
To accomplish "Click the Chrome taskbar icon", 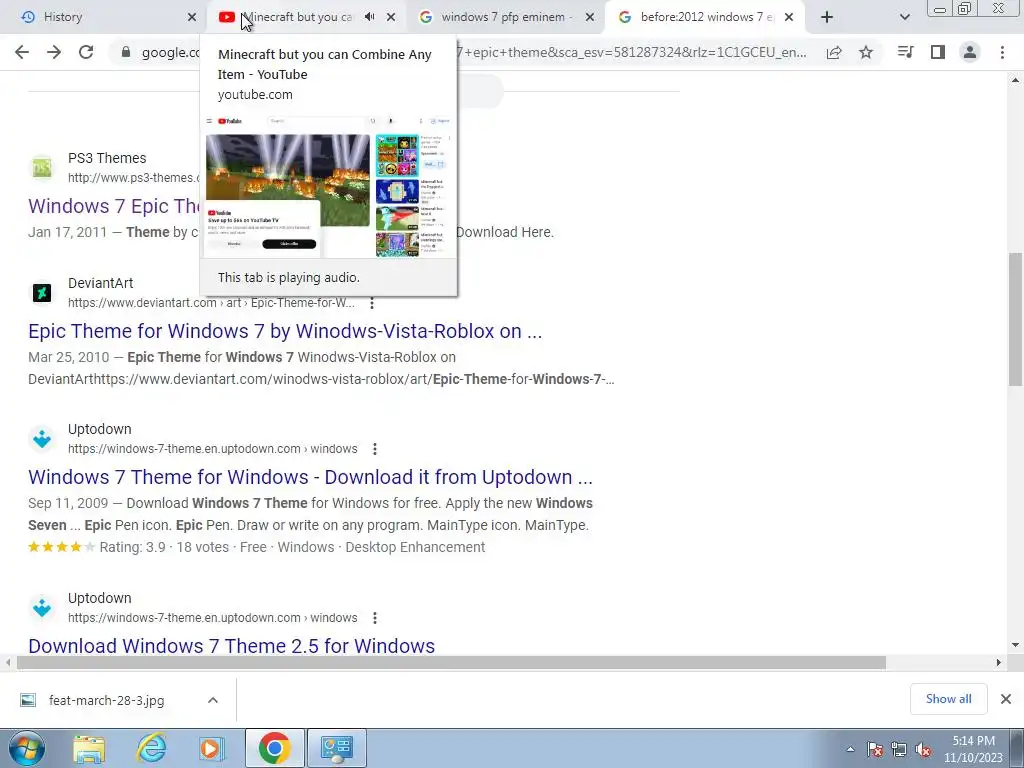I will coord(274,748).
